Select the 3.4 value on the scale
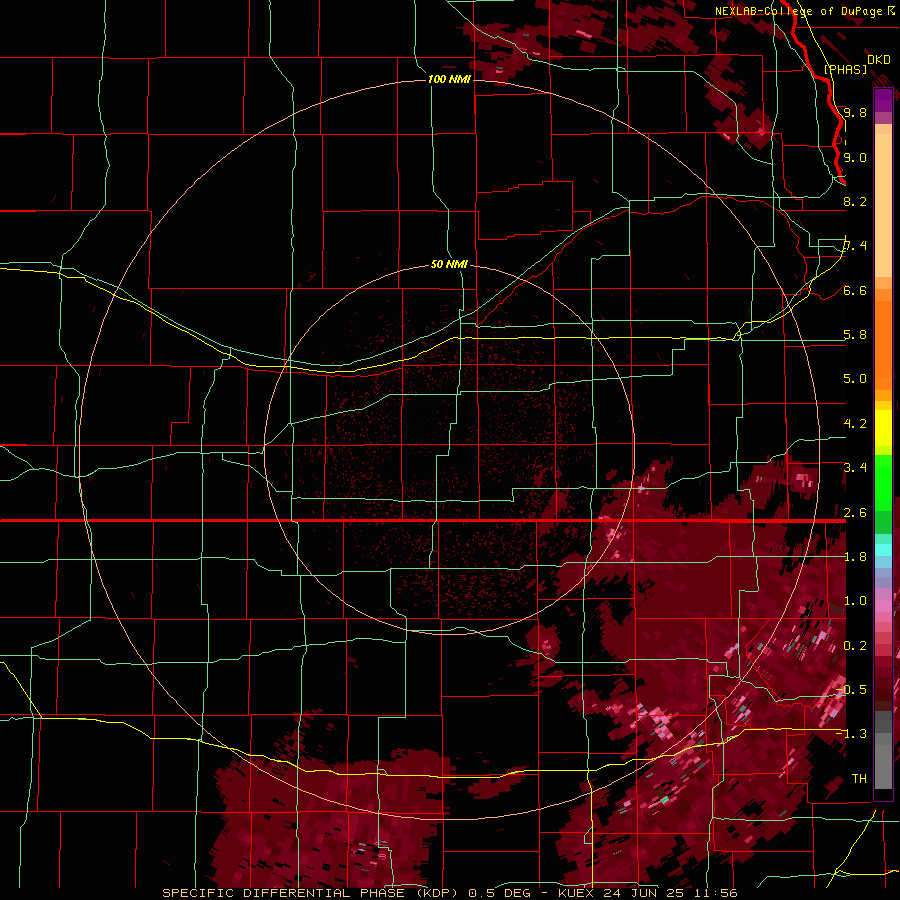Viewport: 900px width, 900px height. (855, 468)
